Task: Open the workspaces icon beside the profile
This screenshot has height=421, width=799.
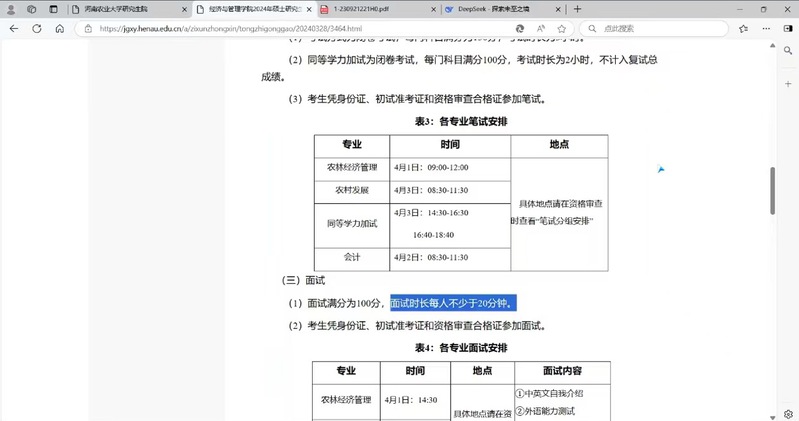Action: coord(32,9)
